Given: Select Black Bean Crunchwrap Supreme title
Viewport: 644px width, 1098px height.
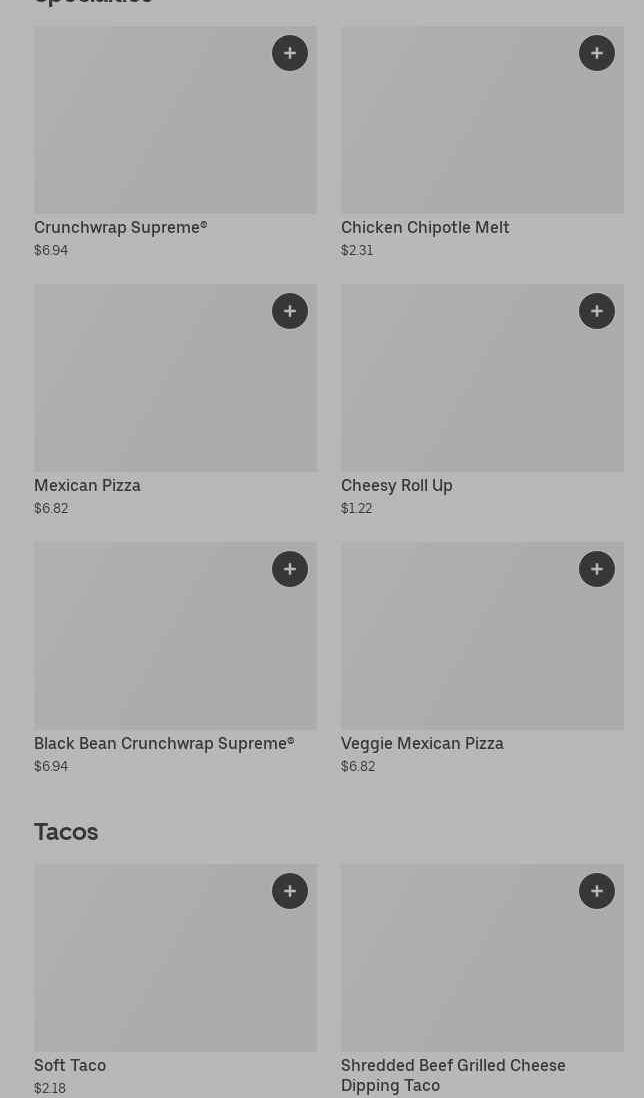Looking at the screenshot, I should [x=164, y=743].
